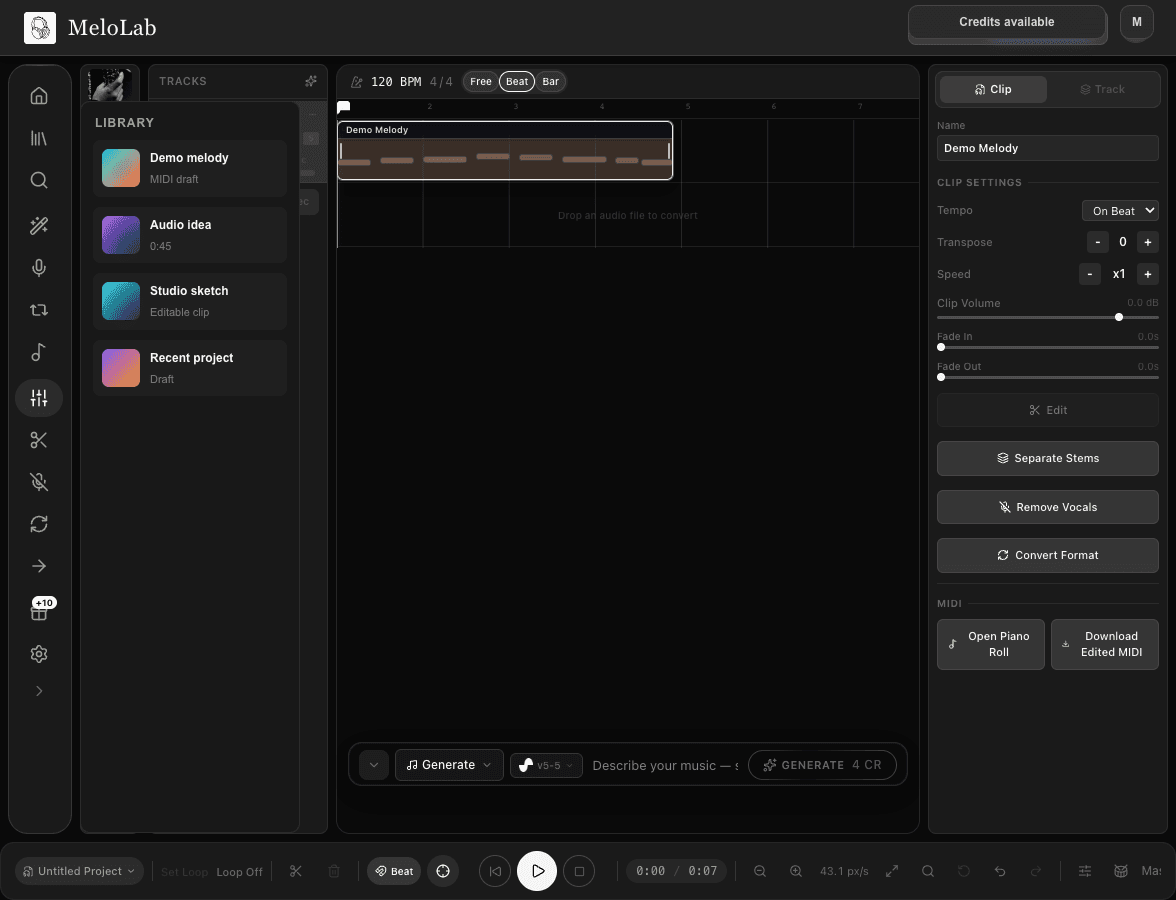This screenshot has width=1176, height=900.
Task: Select the Beat snap mode pill
Action: tap(517, 82)
